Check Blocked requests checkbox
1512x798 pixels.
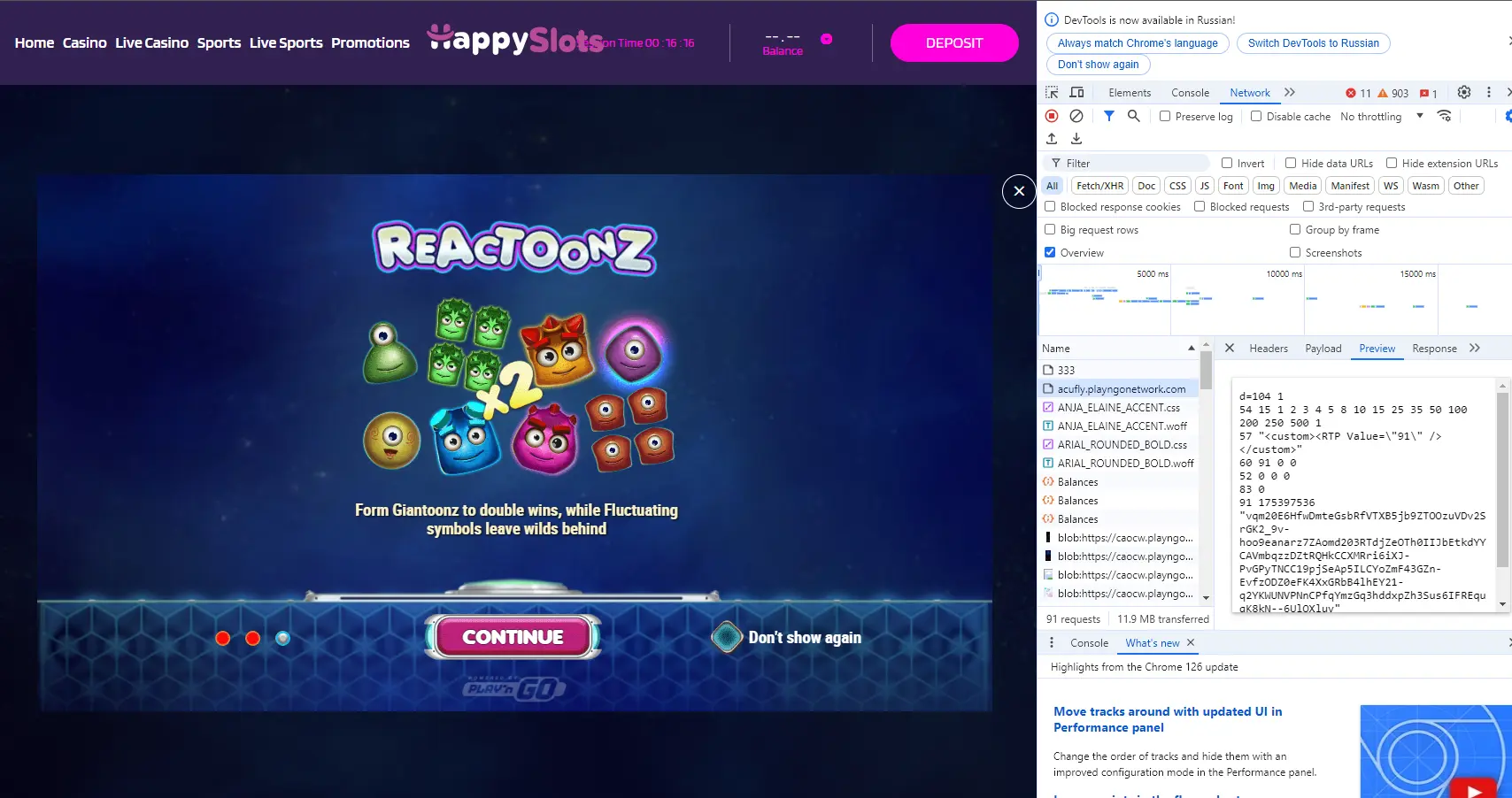(1200, 206)
